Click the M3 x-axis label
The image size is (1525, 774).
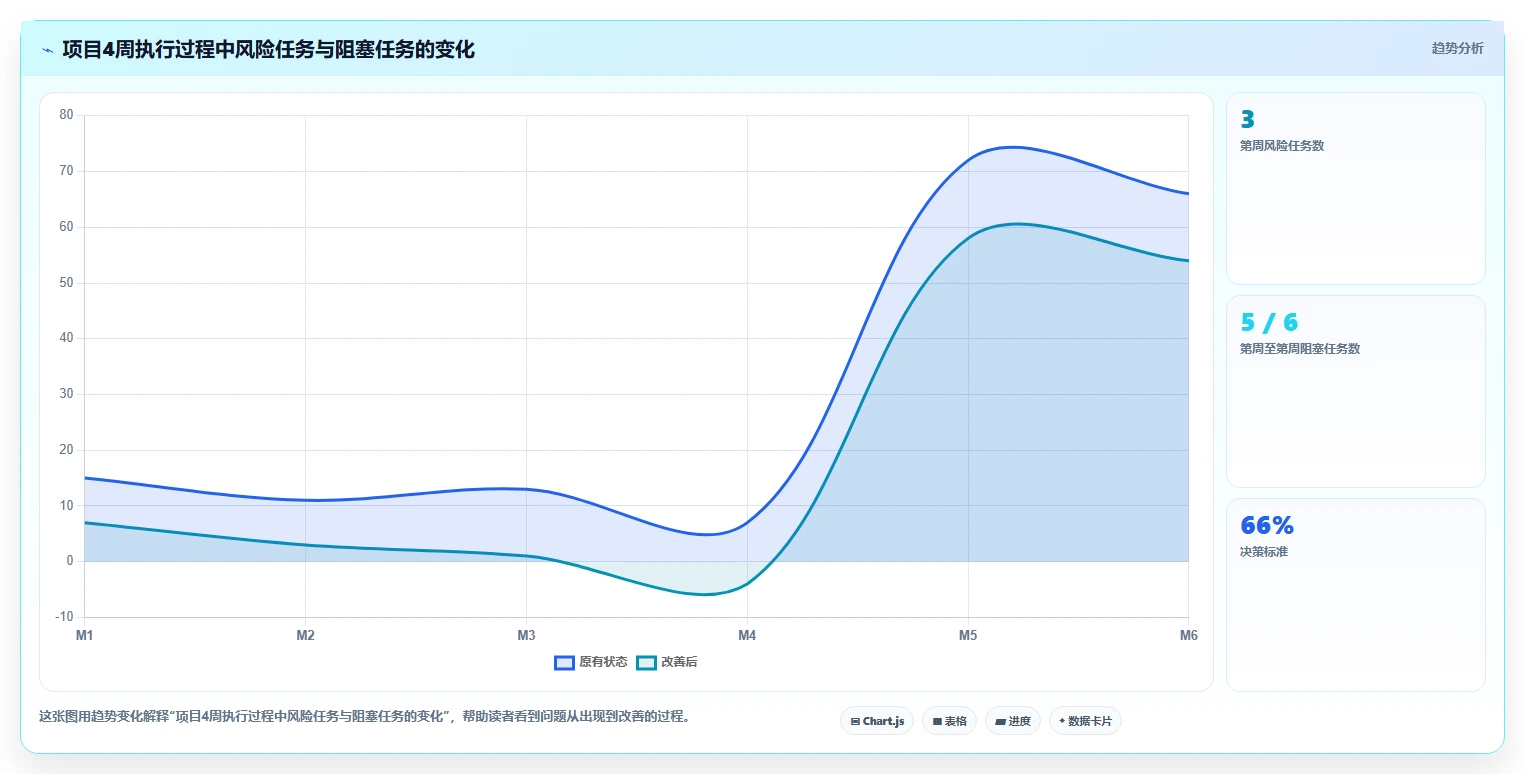pos(526,636)
